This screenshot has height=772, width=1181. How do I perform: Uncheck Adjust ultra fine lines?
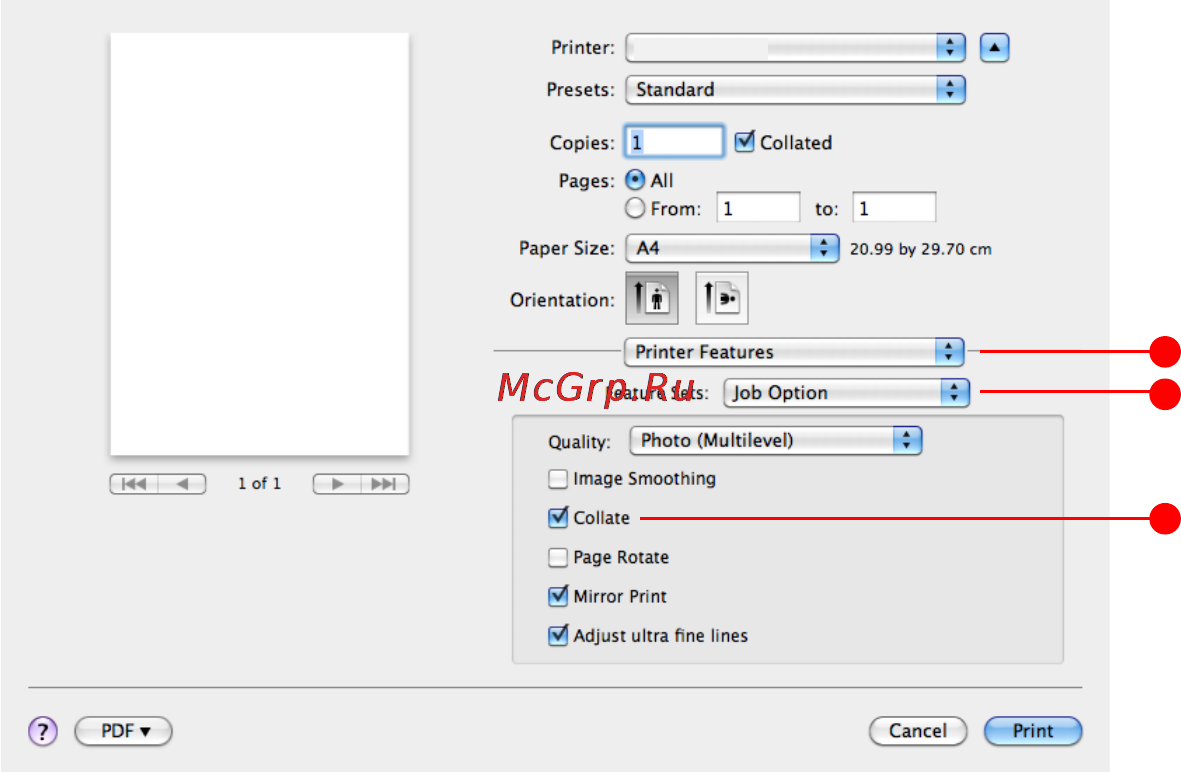[558, 635]
